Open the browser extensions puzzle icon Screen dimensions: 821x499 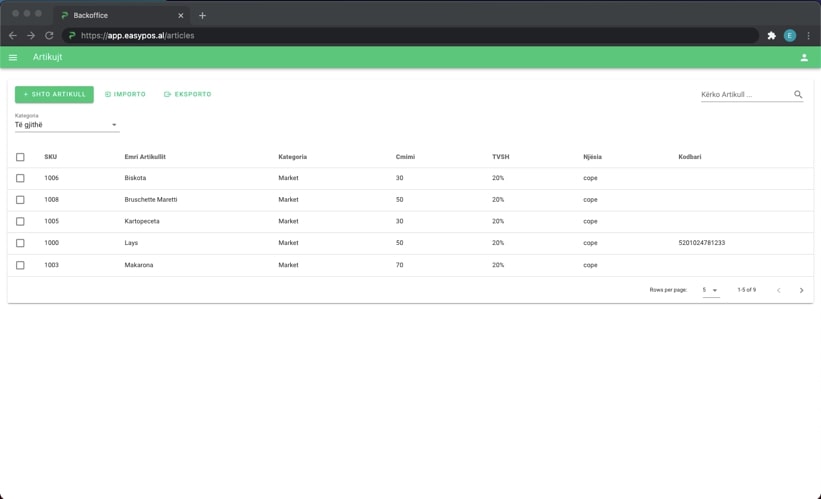tap(771, 35)
